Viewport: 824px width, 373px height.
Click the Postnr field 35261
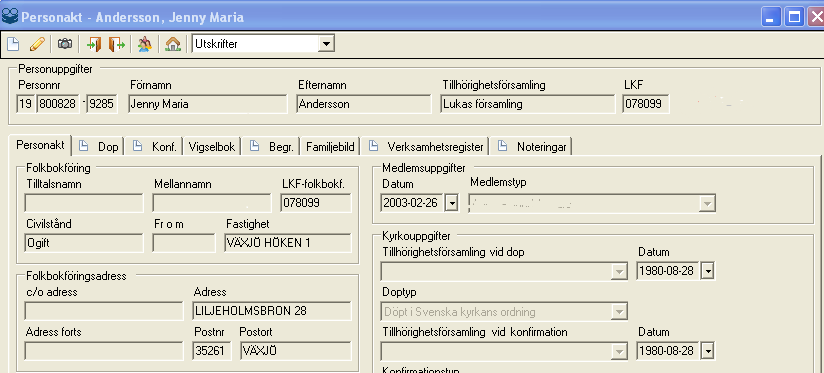212,351
